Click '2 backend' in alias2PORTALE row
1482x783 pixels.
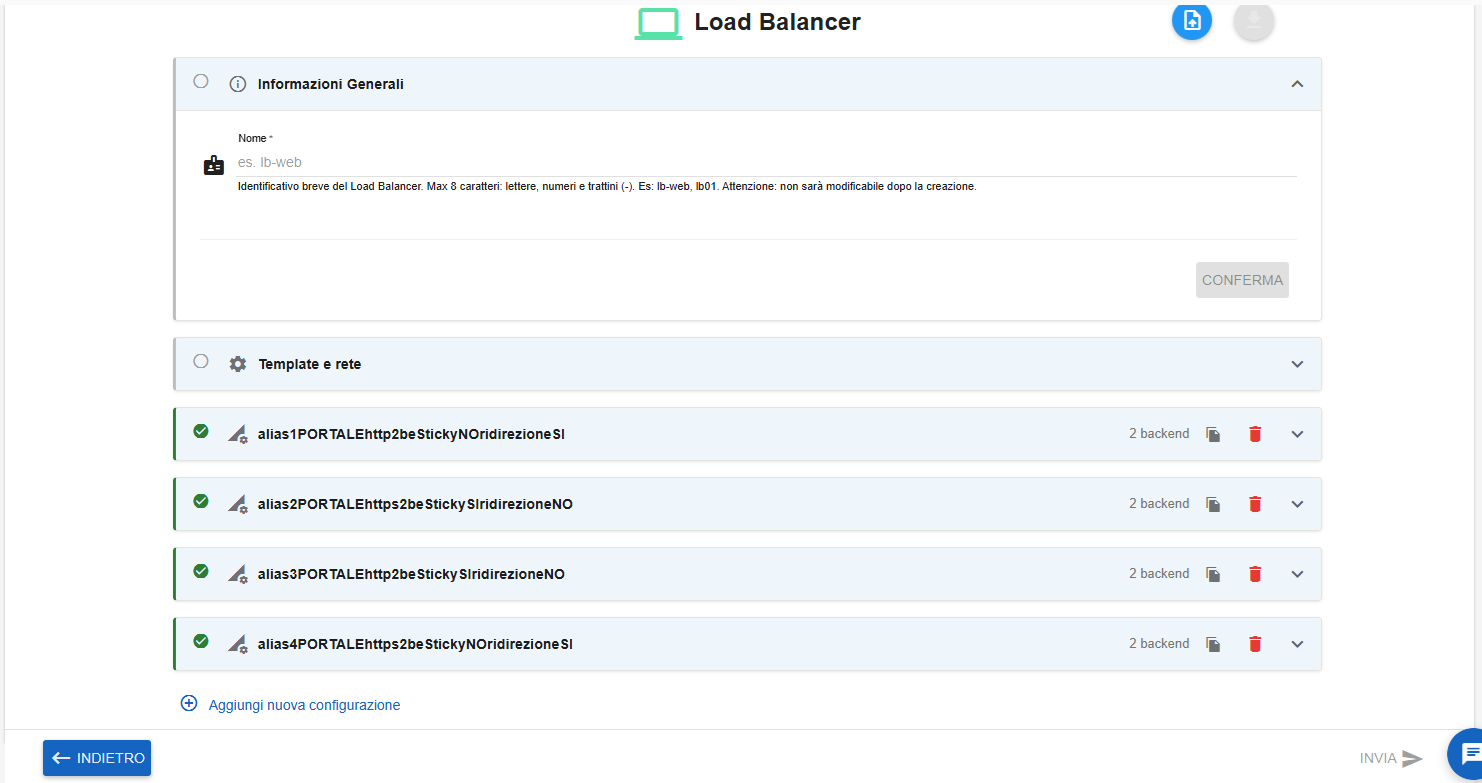coord(1159,503)
